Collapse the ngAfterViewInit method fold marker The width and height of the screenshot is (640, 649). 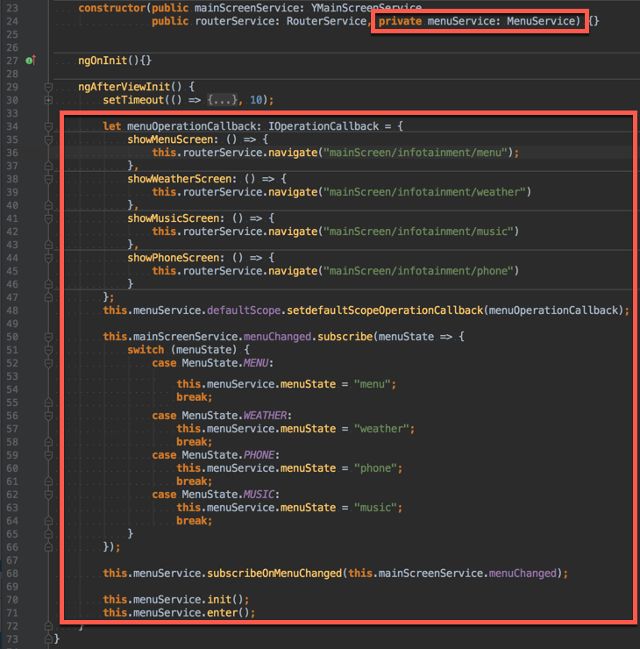(x=48, y=87)
